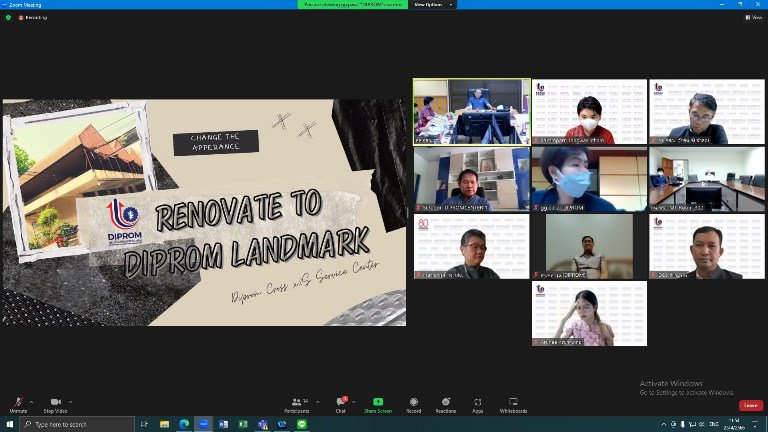Switch to Zoom taskbar icon

(x=204, y=424)
